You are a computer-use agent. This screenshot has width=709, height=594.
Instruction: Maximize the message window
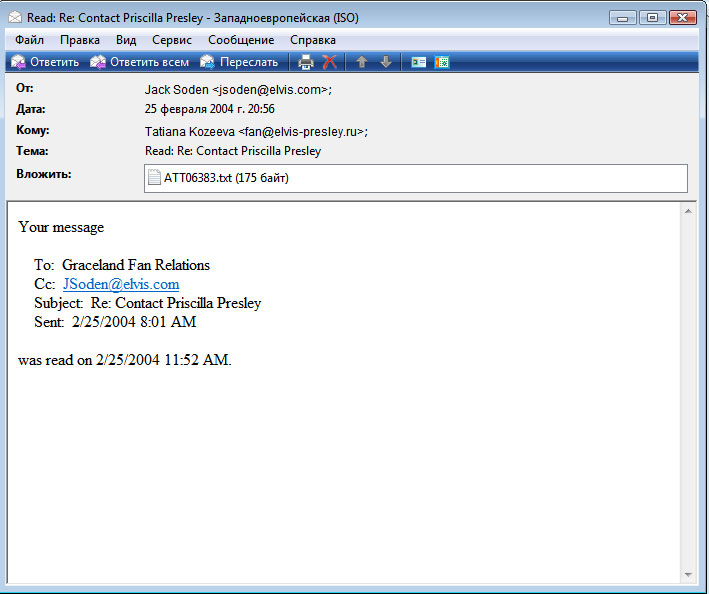pyautogui.click(x=652, y=18)
